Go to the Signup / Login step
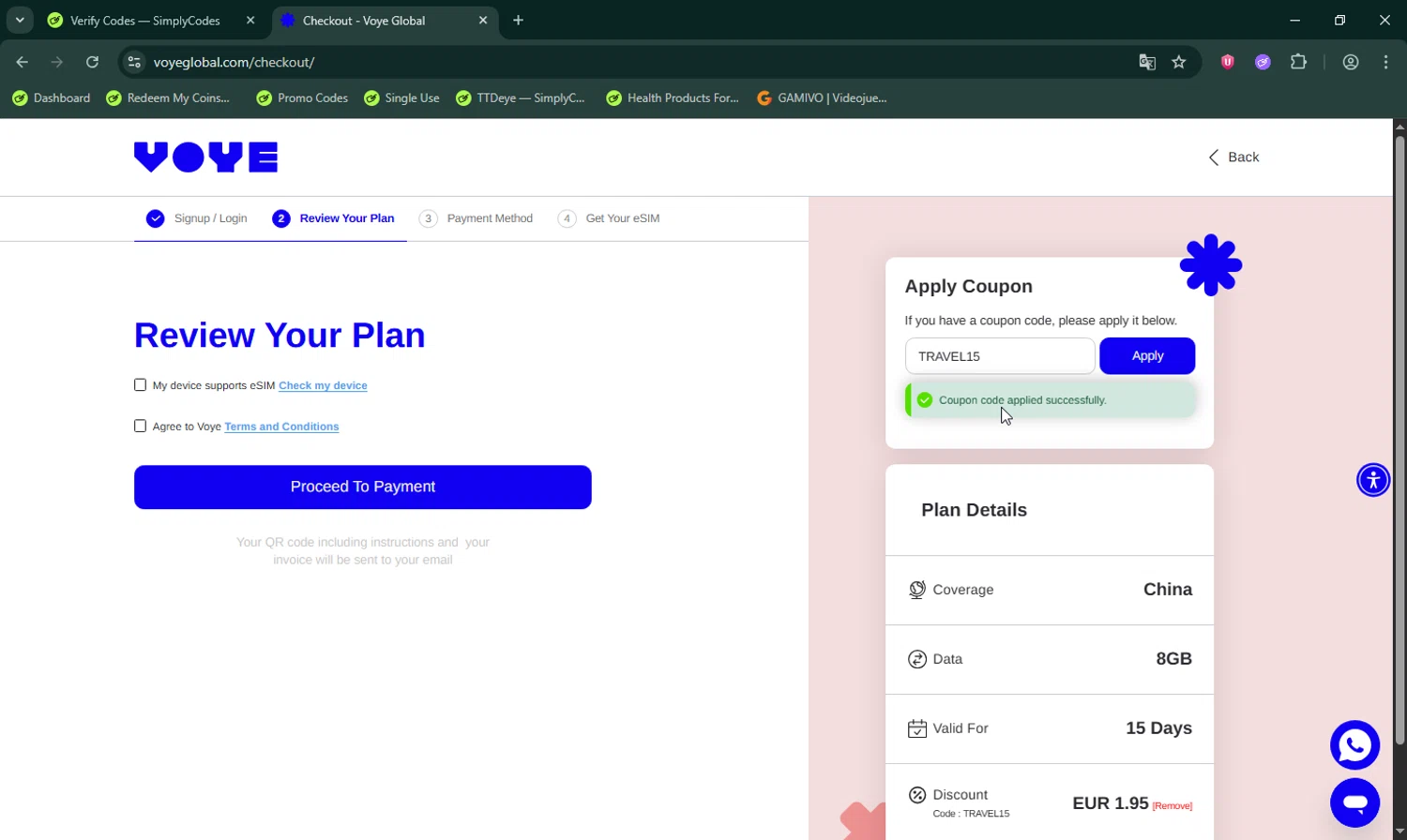This screenshot has width=1407, height=840. 197,218
